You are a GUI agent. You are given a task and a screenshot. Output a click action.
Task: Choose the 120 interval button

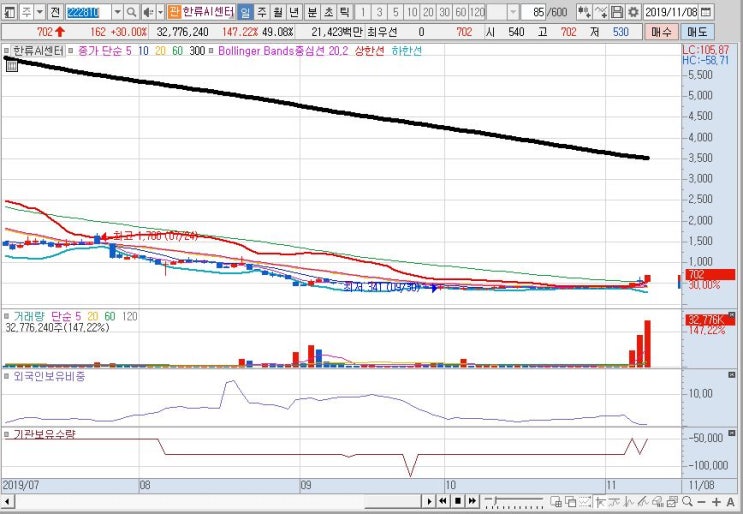tap(477, 12)
